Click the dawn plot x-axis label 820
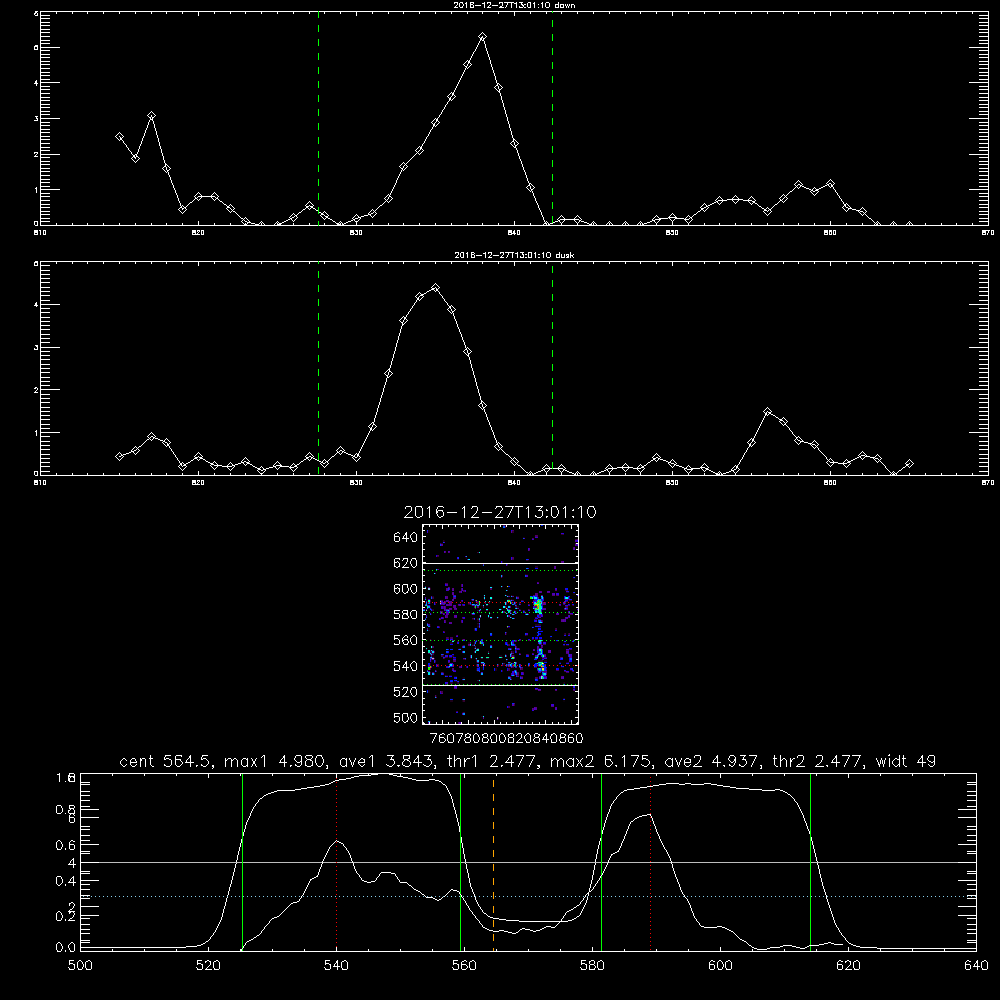1000x1000 pixels. pyautogui.click(x=198, y=233)
